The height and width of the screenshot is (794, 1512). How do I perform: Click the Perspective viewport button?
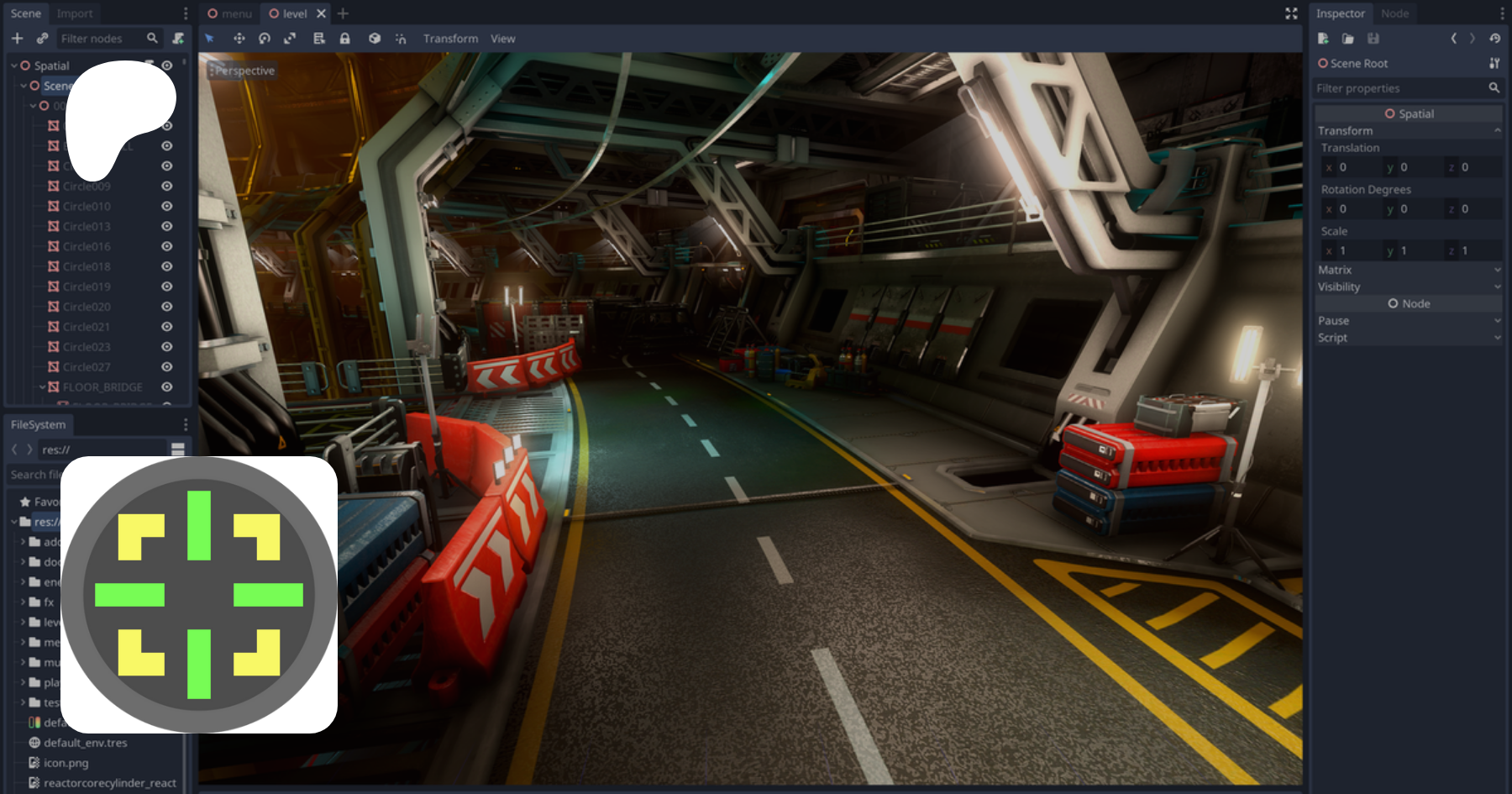click(243, 71)
